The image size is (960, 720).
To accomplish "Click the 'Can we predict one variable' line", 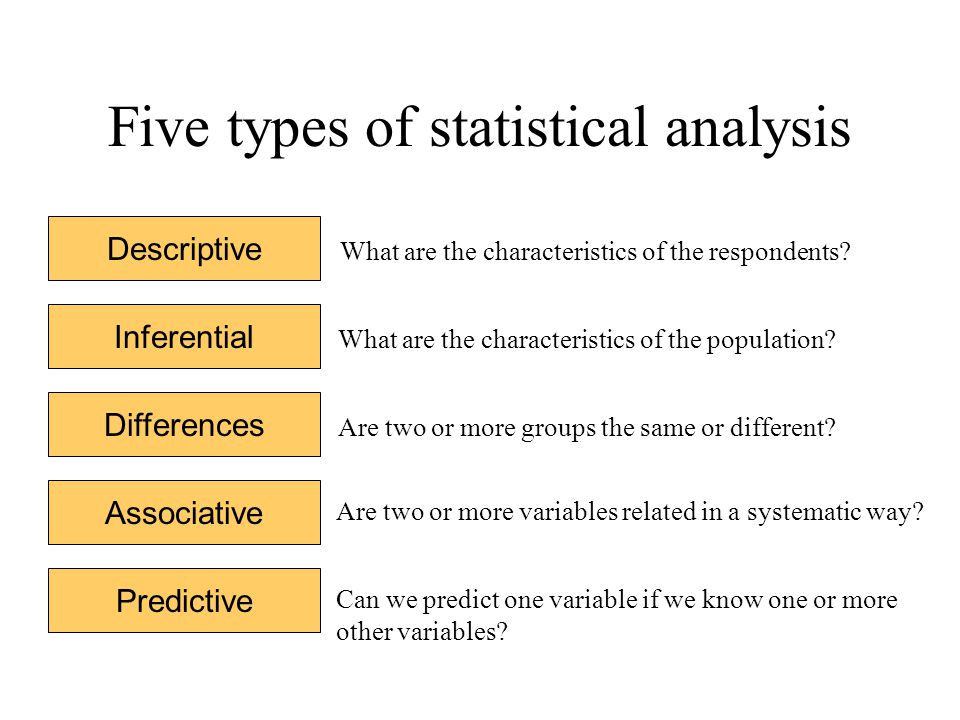I will click(x=617, y=601).
